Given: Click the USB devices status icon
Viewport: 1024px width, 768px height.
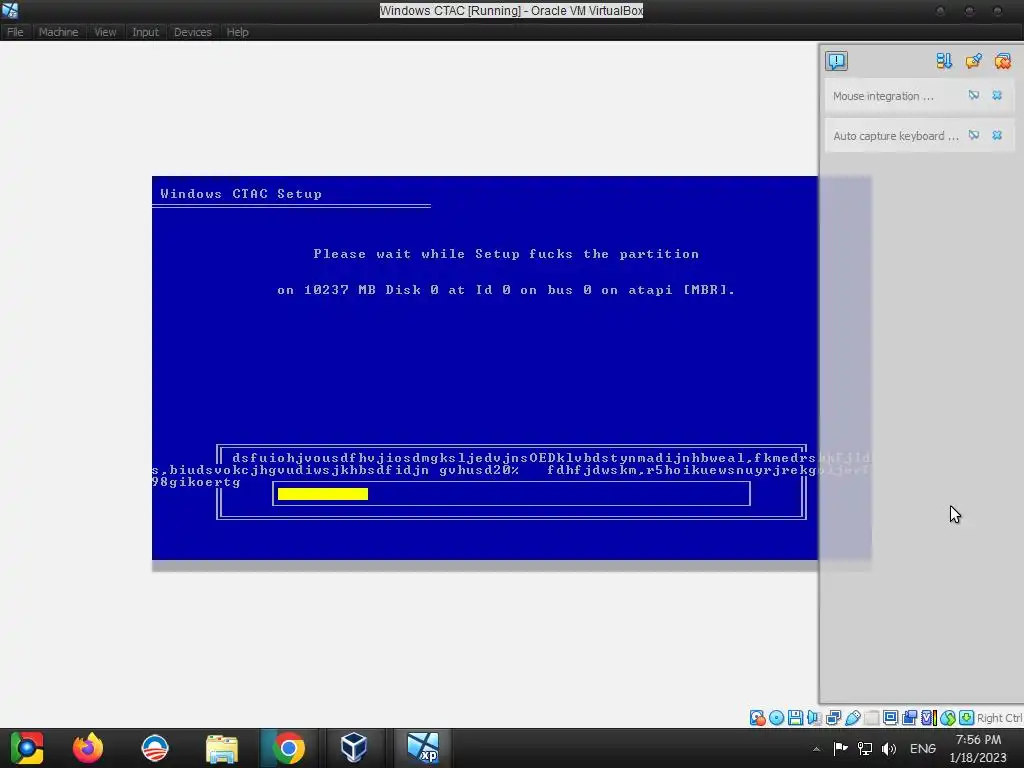Looking at the screenshot, I should [852, 718].
